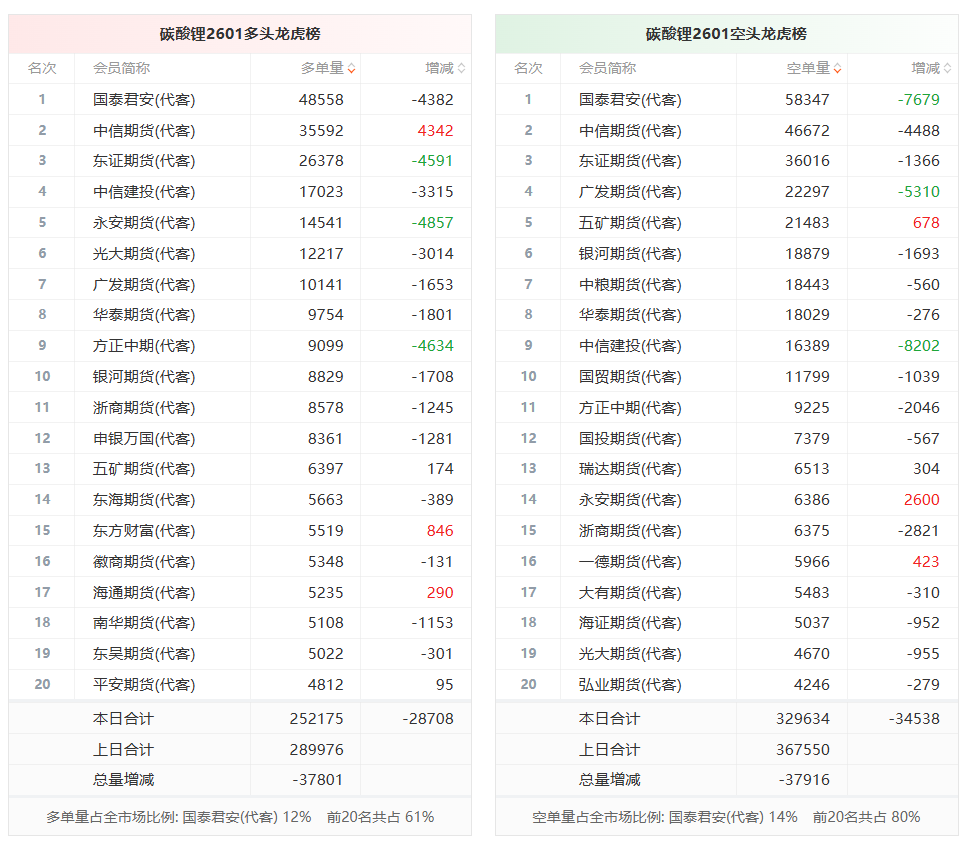Select 国泰君安(代客) in long table

point(144,99)
